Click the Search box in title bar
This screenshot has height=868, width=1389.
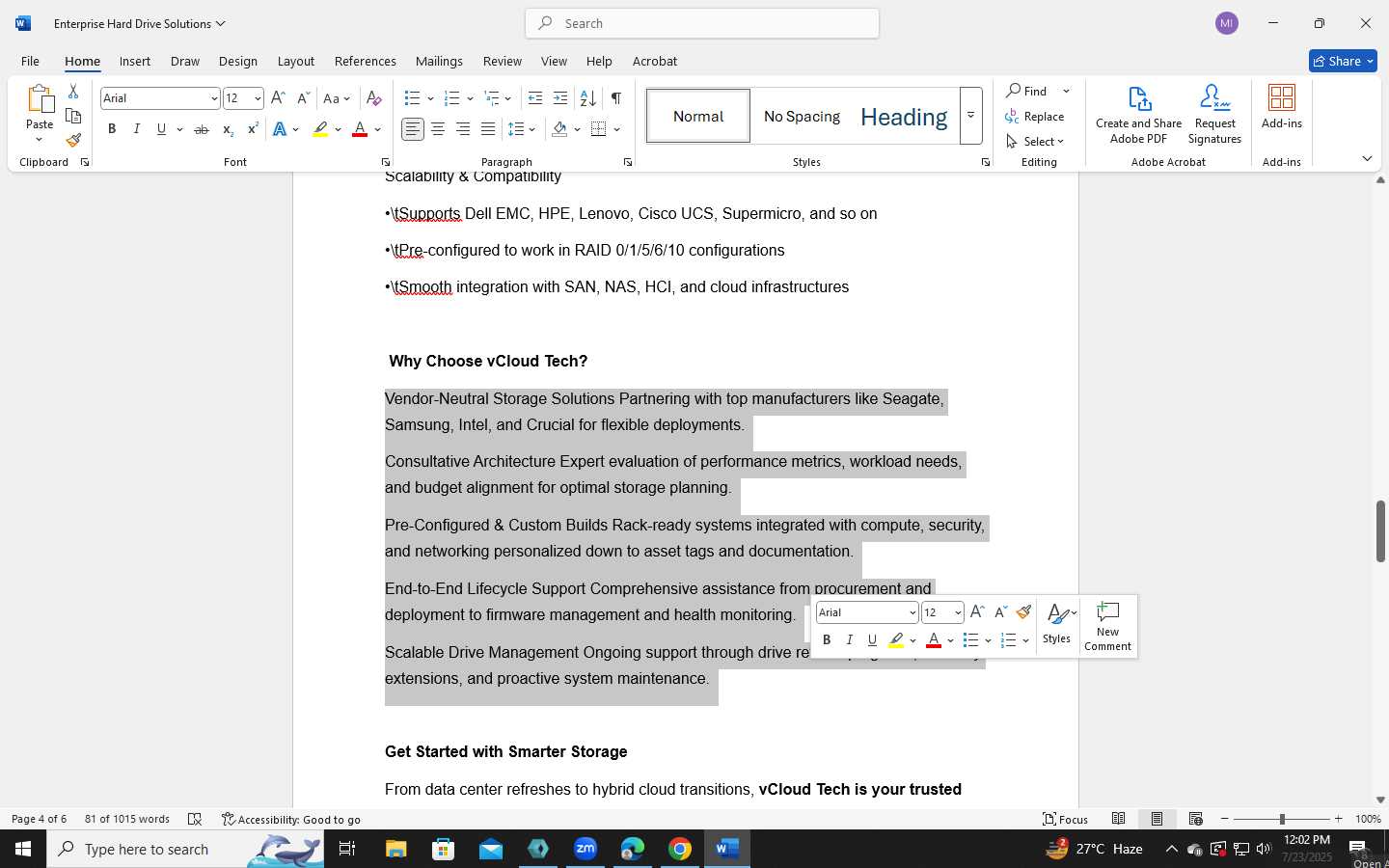pyautogui.click(x=702, y=23)
